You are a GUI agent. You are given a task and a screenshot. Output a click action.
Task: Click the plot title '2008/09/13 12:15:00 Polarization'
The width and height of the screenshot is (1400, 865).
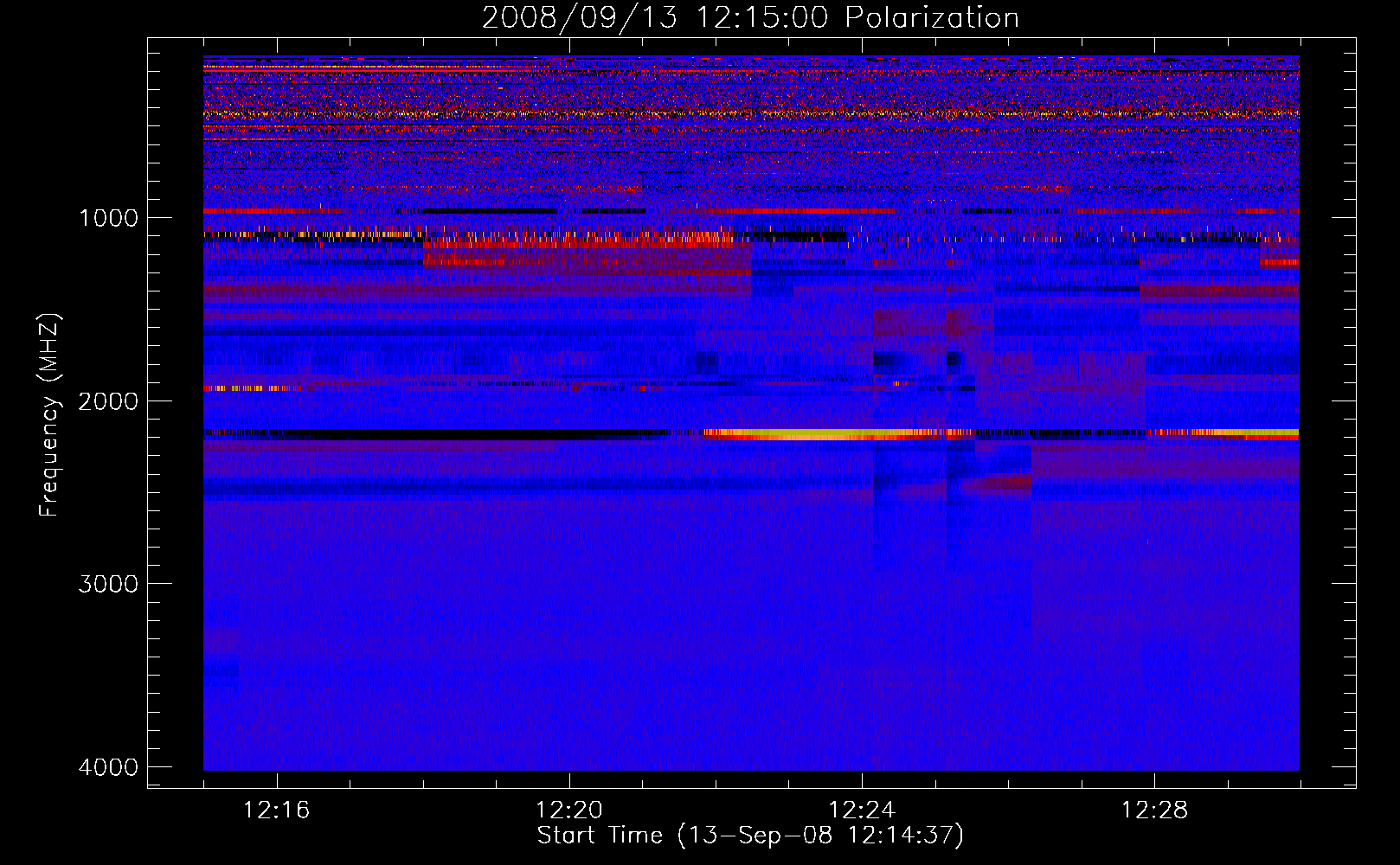point(750,18)
